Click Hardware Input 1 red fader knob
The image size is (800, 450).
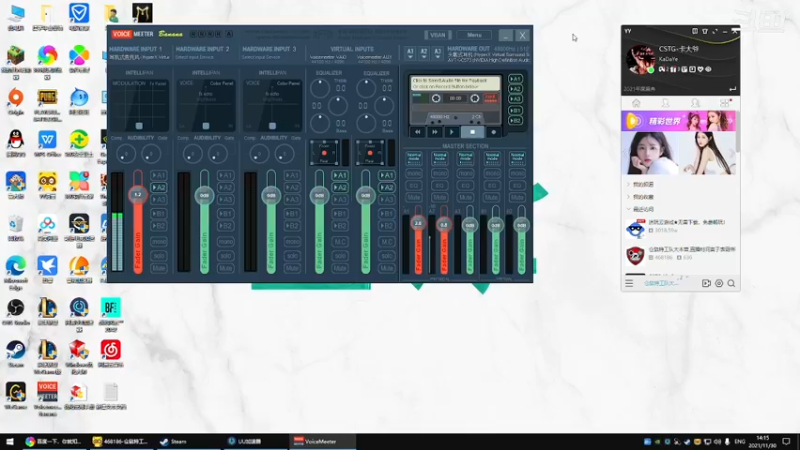(138, 194)
